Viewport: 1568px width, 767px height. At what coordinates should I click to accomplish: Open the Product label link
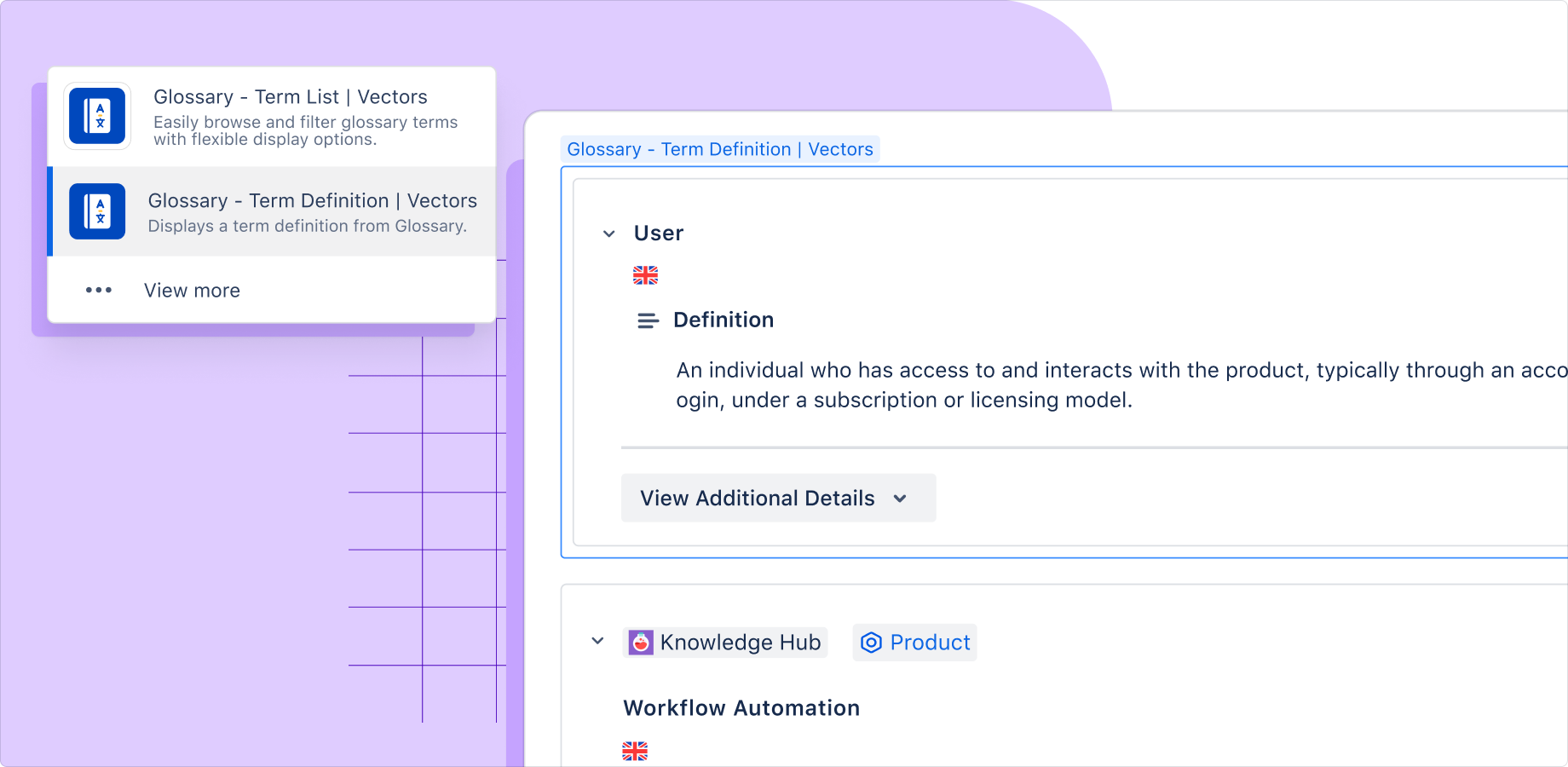(929, 643)
